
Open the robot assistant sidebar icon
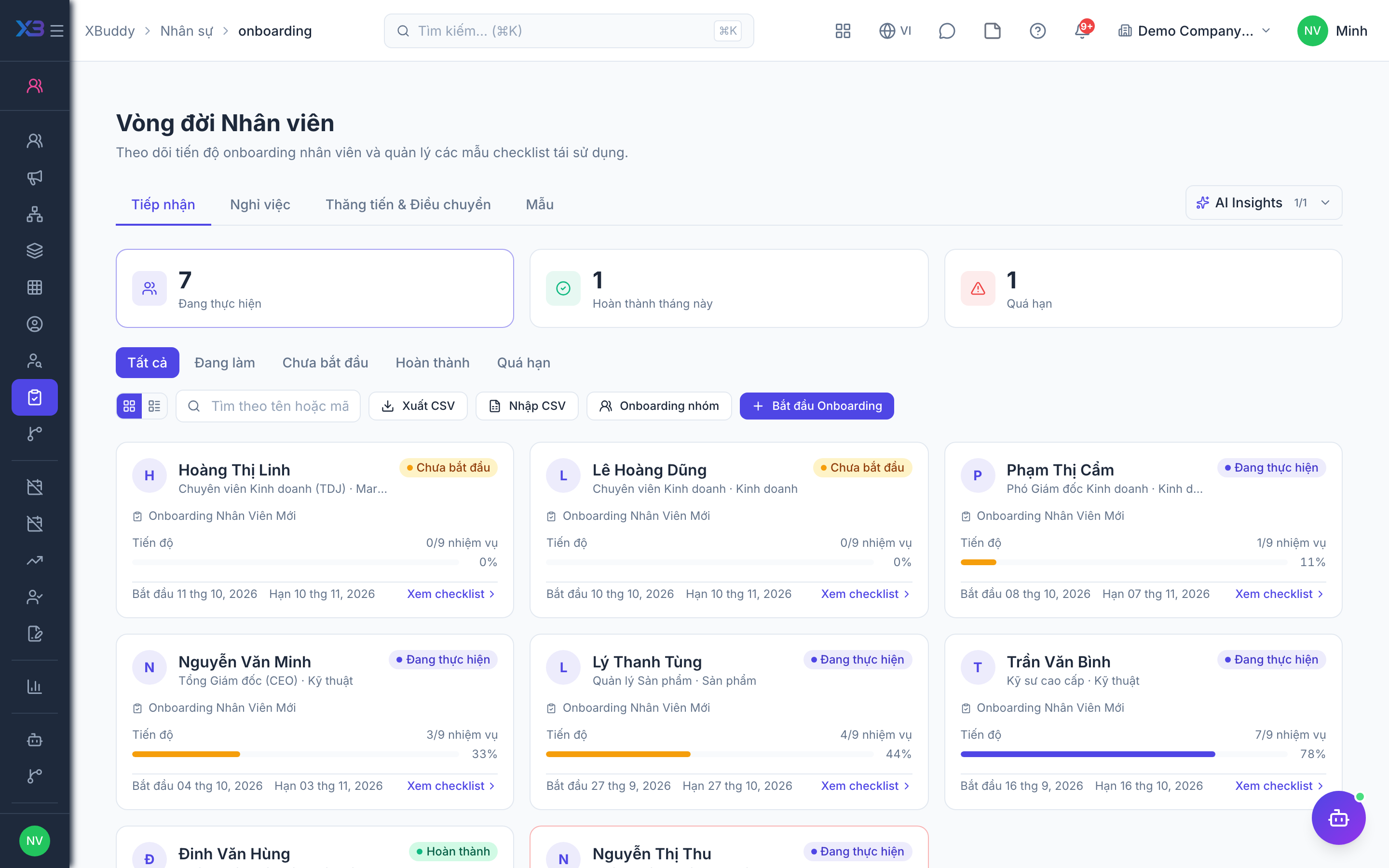[34, 739]
